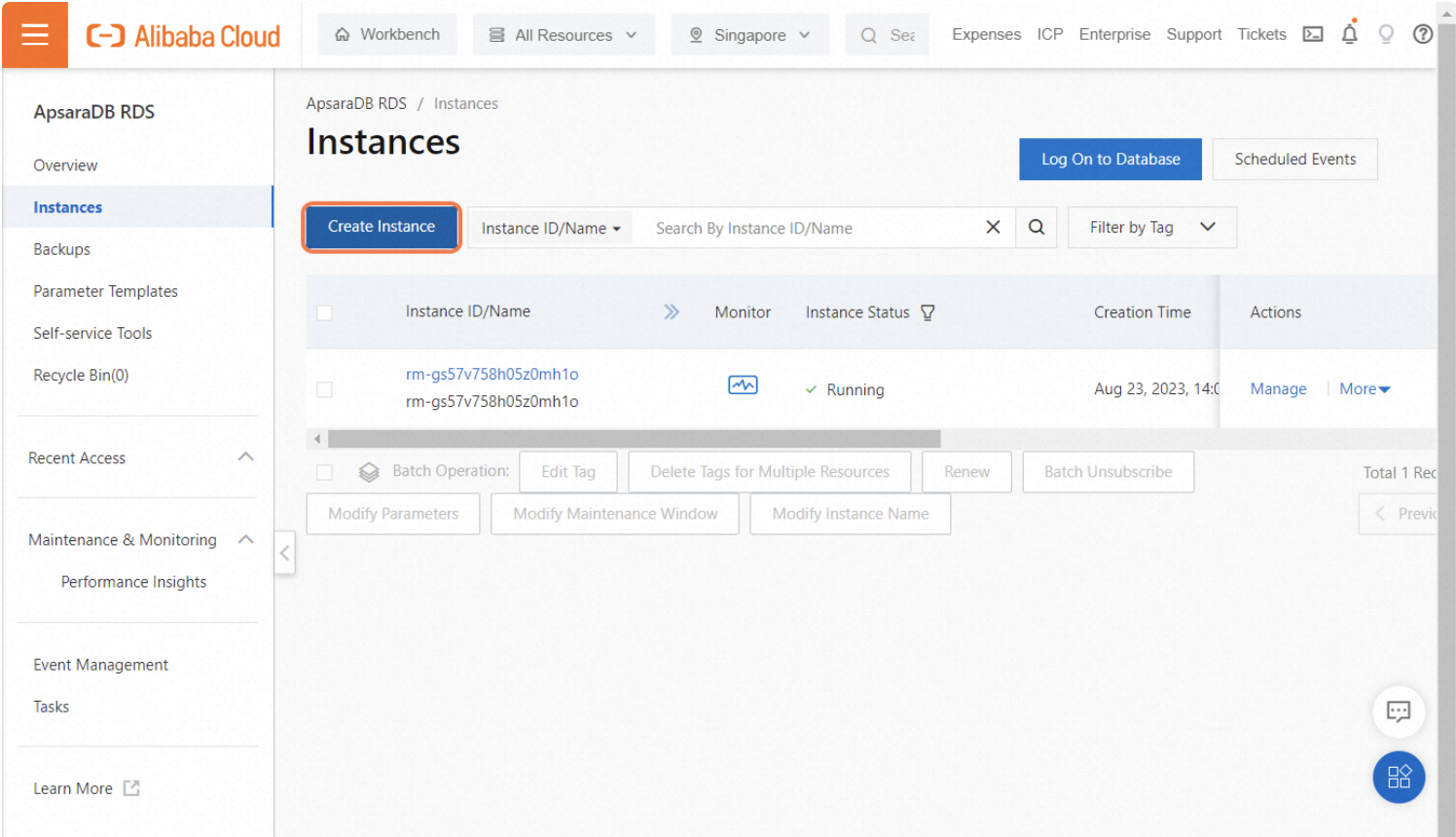The image size is (1456, 837).
Task: Open ICP in top bar
Action: click(x=1050, y=34)
